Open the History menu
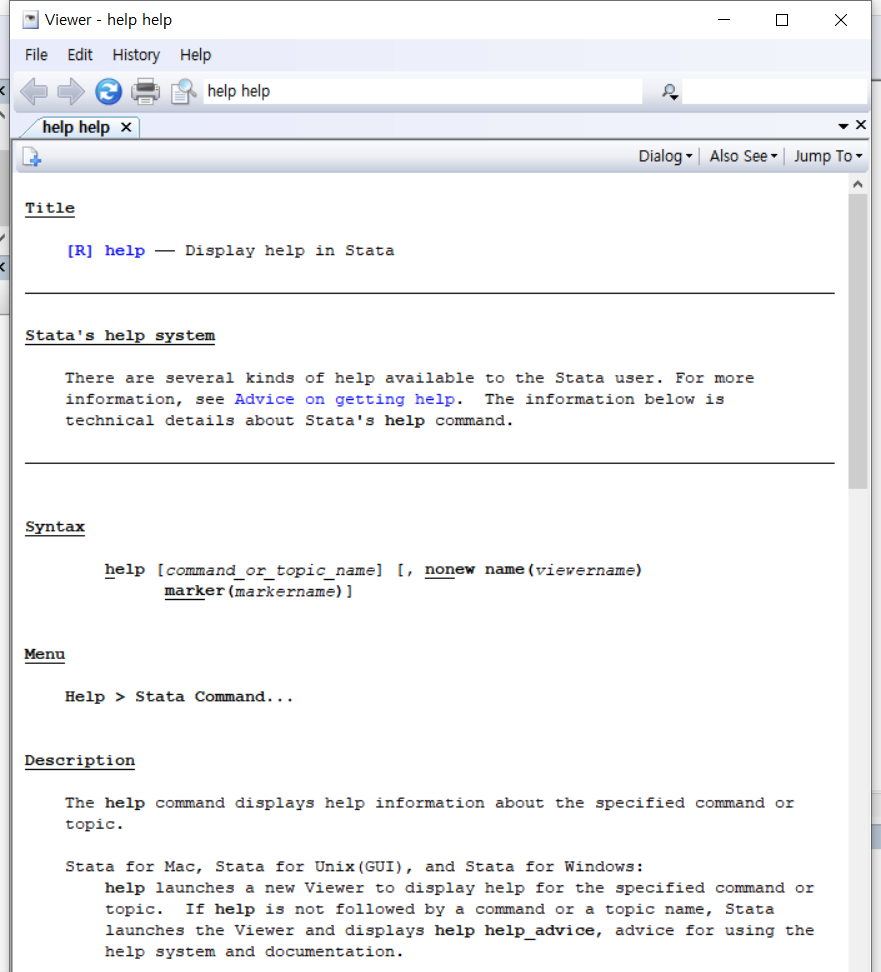 click(x=136, y=55)
